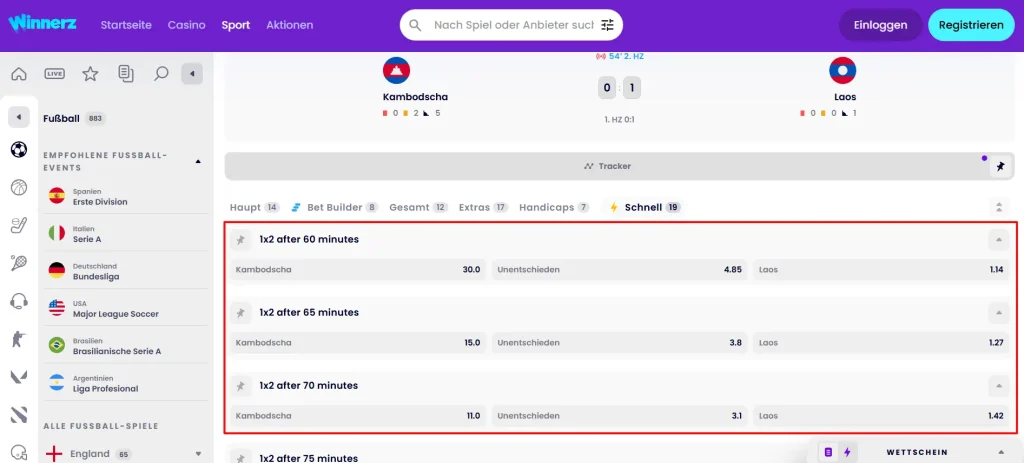Open the betslip list icon
This screenshot has width=1024, height=463.
click(x=828, y=452)
